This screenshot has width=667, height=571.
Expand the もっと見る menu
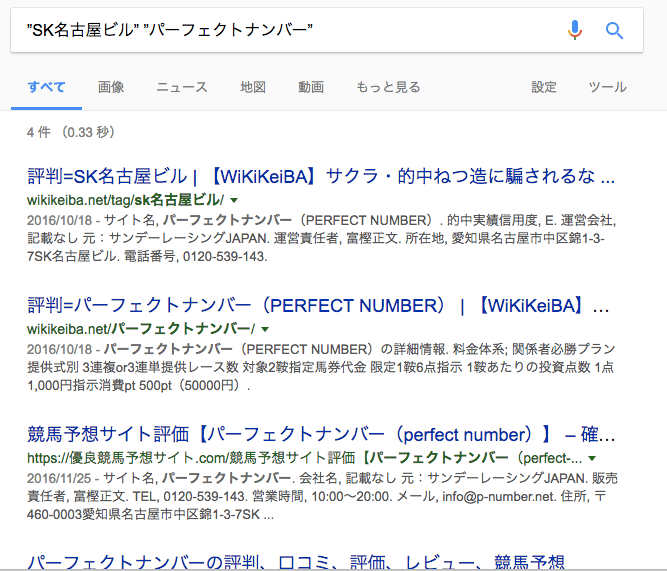pyautogui.click(x=388, y=87)
